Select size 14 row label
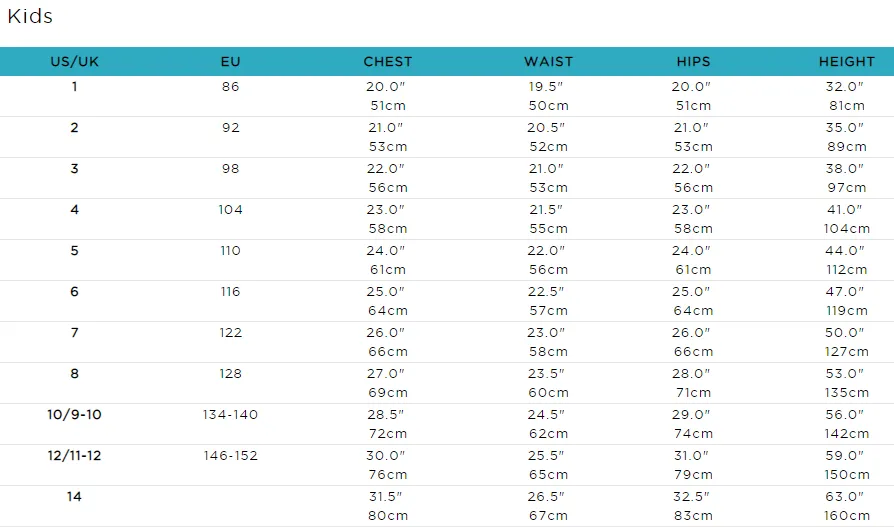 click(74, 497)
